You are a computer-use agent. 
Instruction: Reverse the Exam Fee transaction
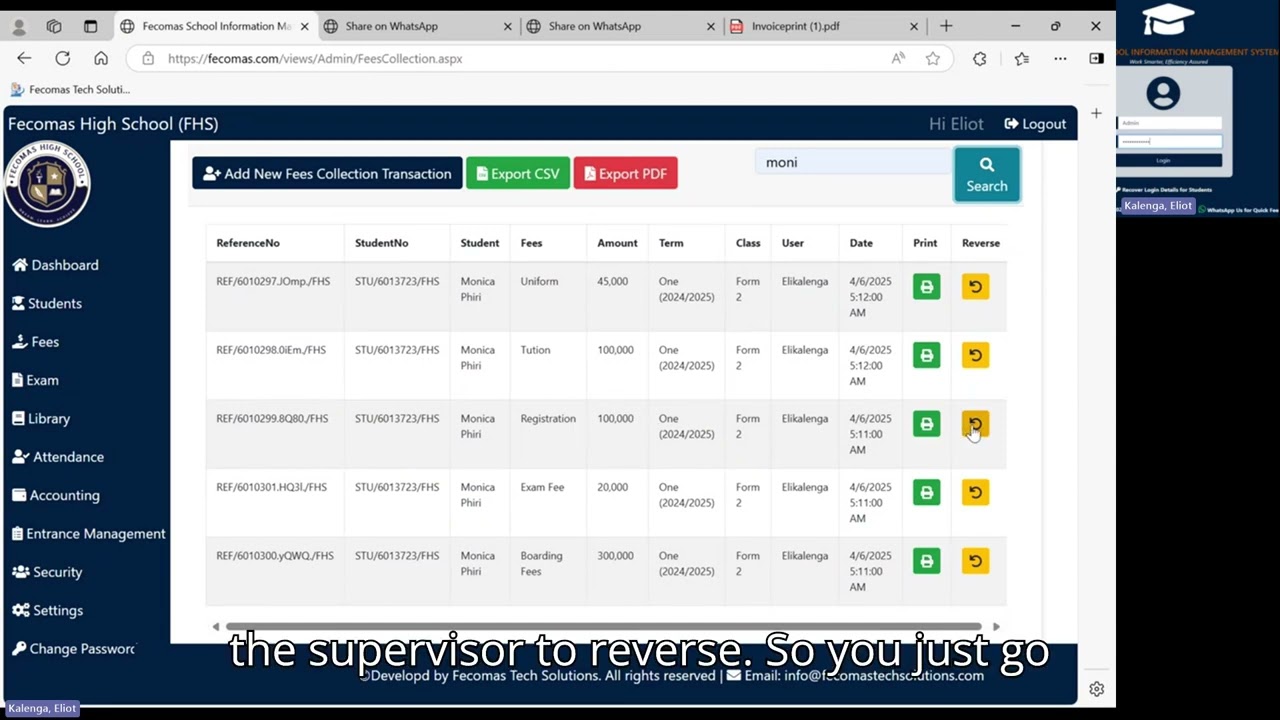coord(975,493)
